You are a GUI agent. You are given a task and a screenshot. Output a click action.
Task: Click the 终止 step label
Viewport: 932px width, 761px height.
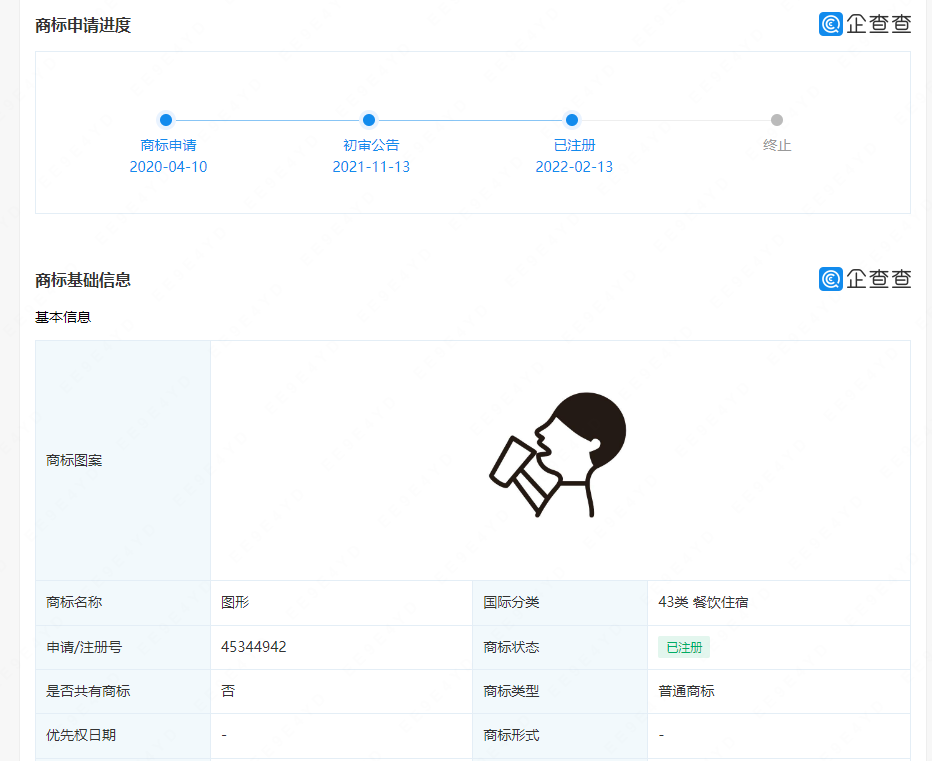pyautogui.click(x=777, y=145)
